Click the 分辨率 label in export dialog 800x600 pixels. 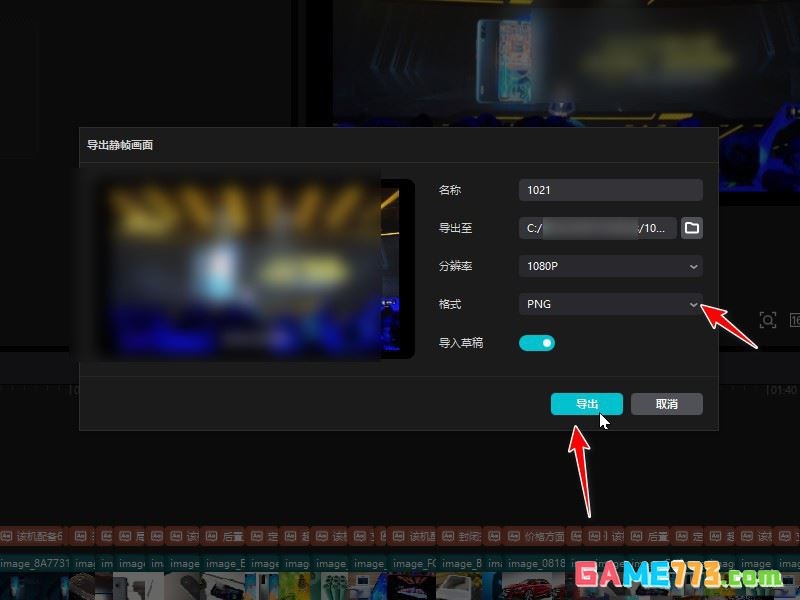[x=455, y=266]
